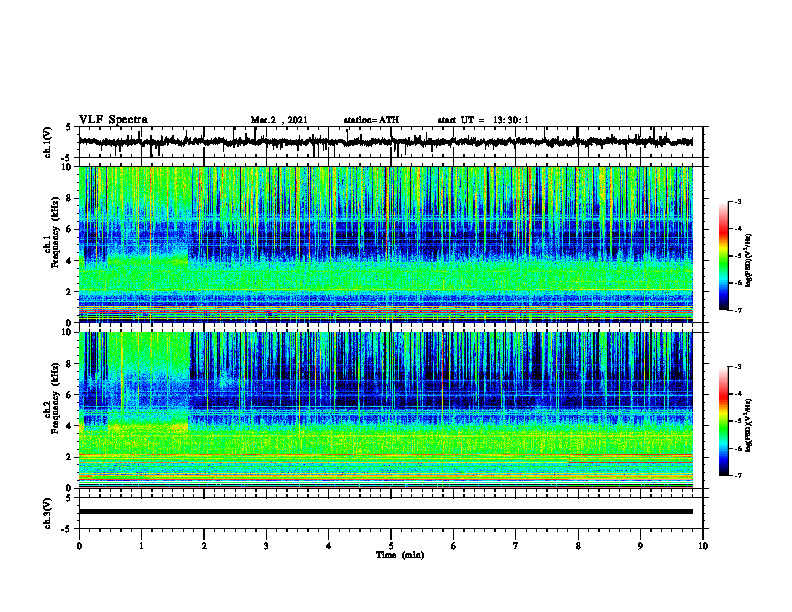This screenshot has width=792, height=612.
Task: Click time axis tick label 0
Action: pos(79,546)
